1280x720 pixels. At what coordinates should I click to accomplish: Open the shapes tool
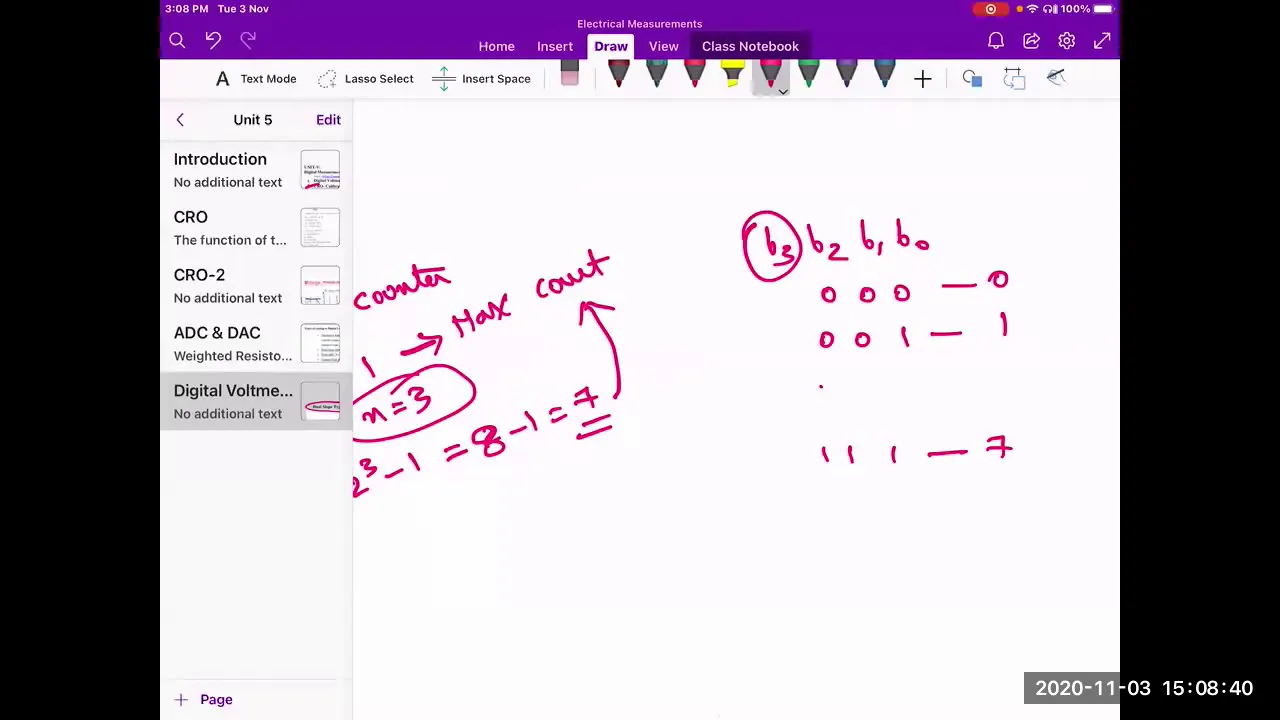[972, 79]
